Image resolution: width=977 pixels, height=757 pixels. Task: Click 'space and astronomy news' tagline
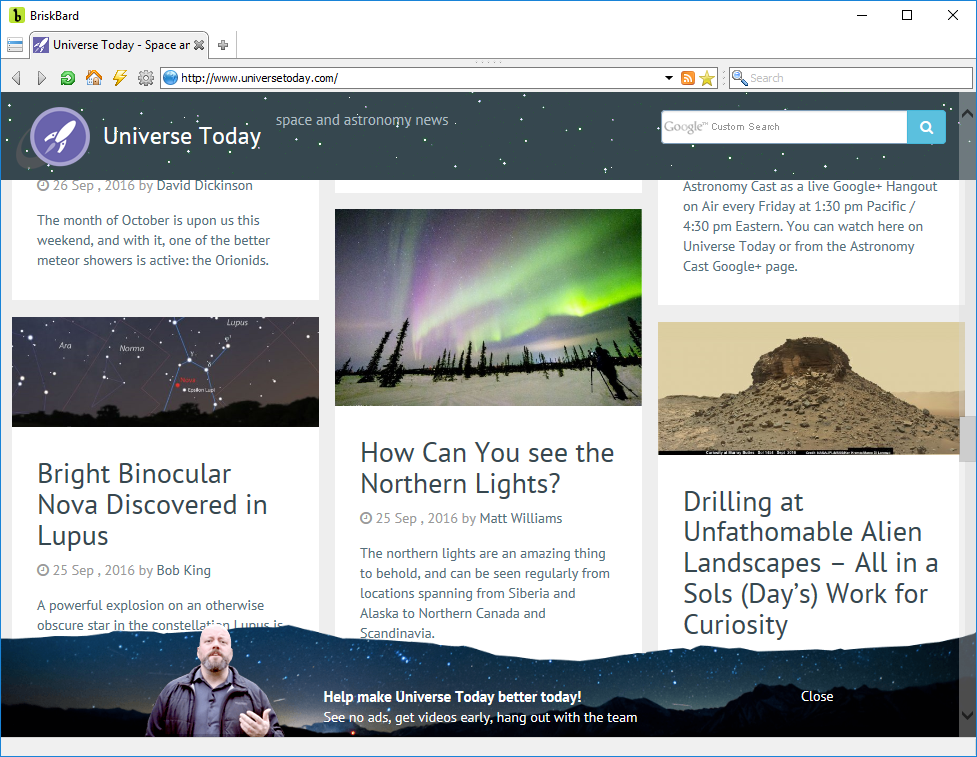[x=362, y=120]
